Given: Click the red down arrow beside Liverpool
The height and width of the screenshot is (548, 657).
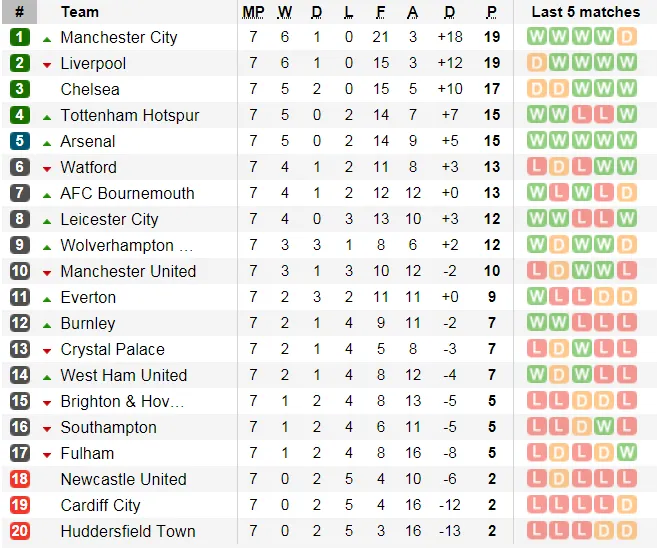Looking at the screenshot, I should tap(47, 64).
